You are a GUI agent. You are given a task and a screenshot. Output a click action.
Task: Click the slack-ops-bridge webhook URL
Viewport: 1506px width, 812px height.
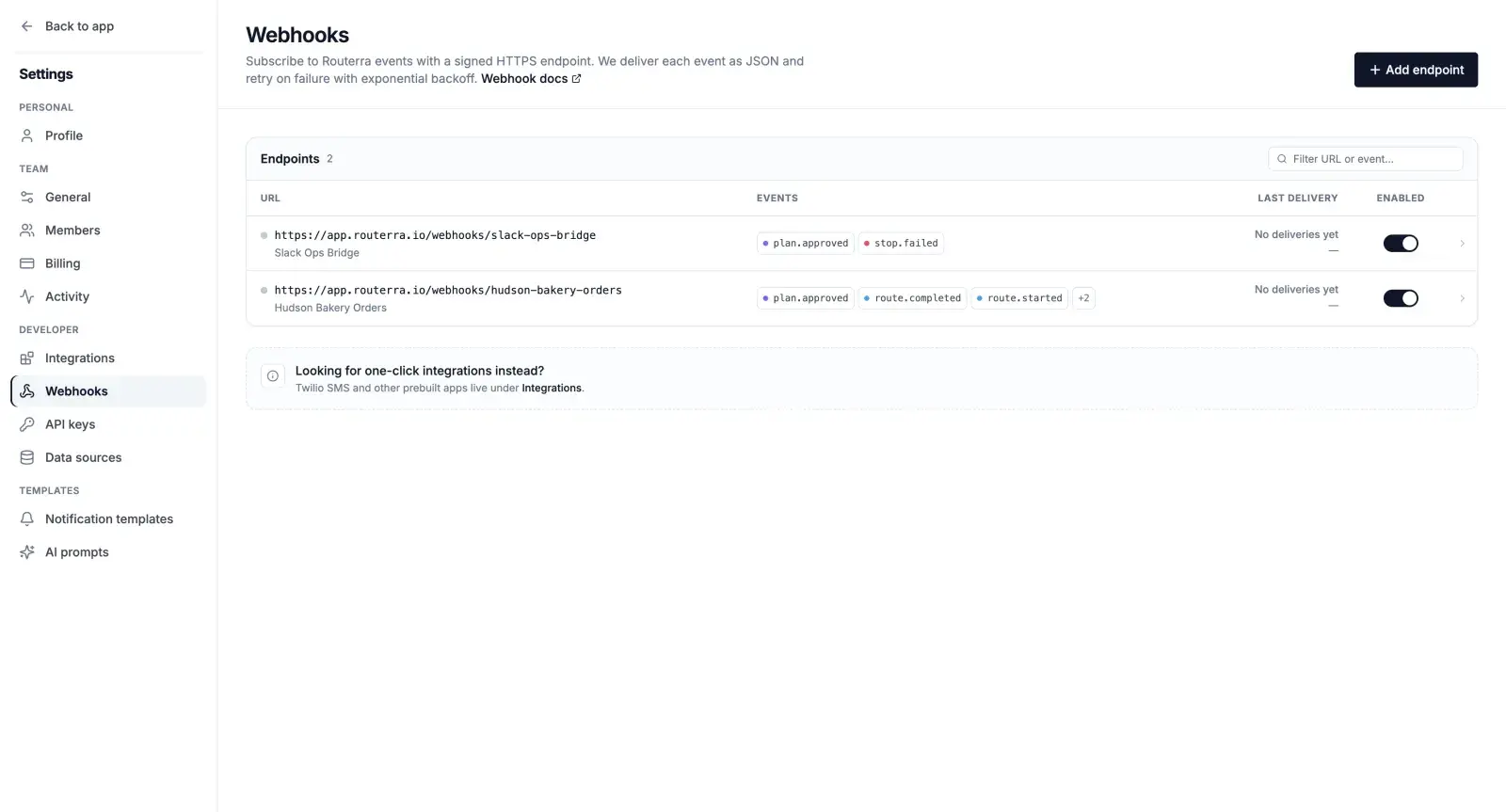pos(435,235)
